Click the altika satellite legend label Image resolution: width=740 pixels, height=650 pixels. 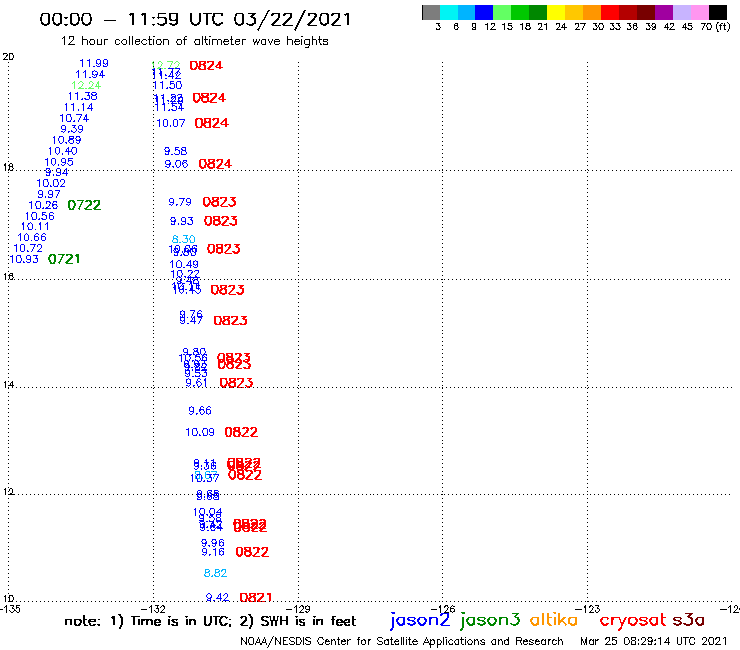pyautogui.click(x=553, y=620)
